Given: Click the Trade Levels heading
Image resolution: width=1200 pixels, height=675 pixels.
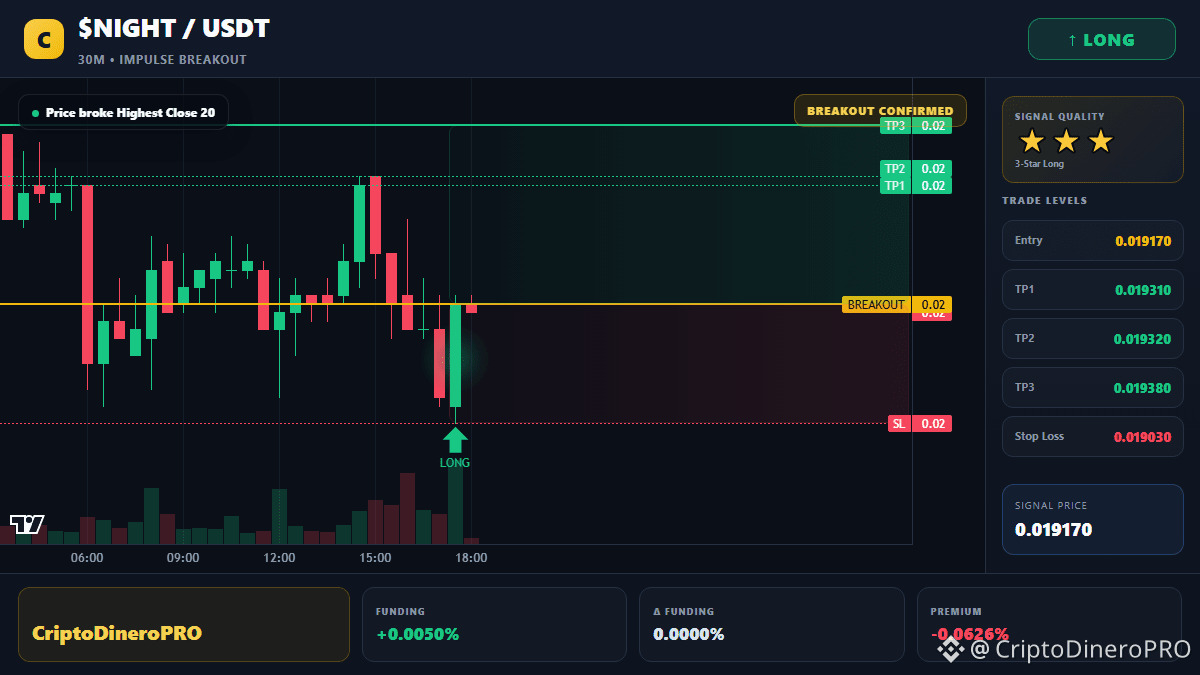Looking at the screenshot, I should click(1044, 201).
